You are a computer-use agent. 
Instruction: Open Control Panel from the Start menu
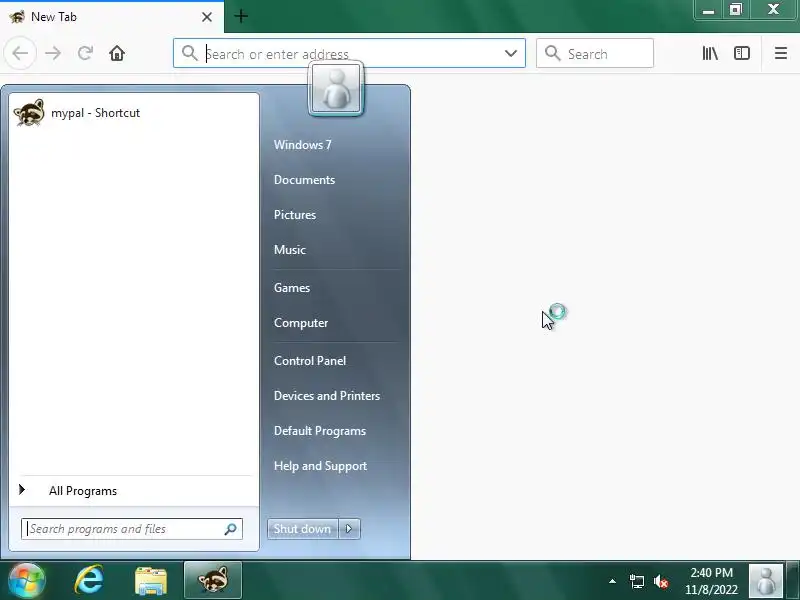point(310,361)
